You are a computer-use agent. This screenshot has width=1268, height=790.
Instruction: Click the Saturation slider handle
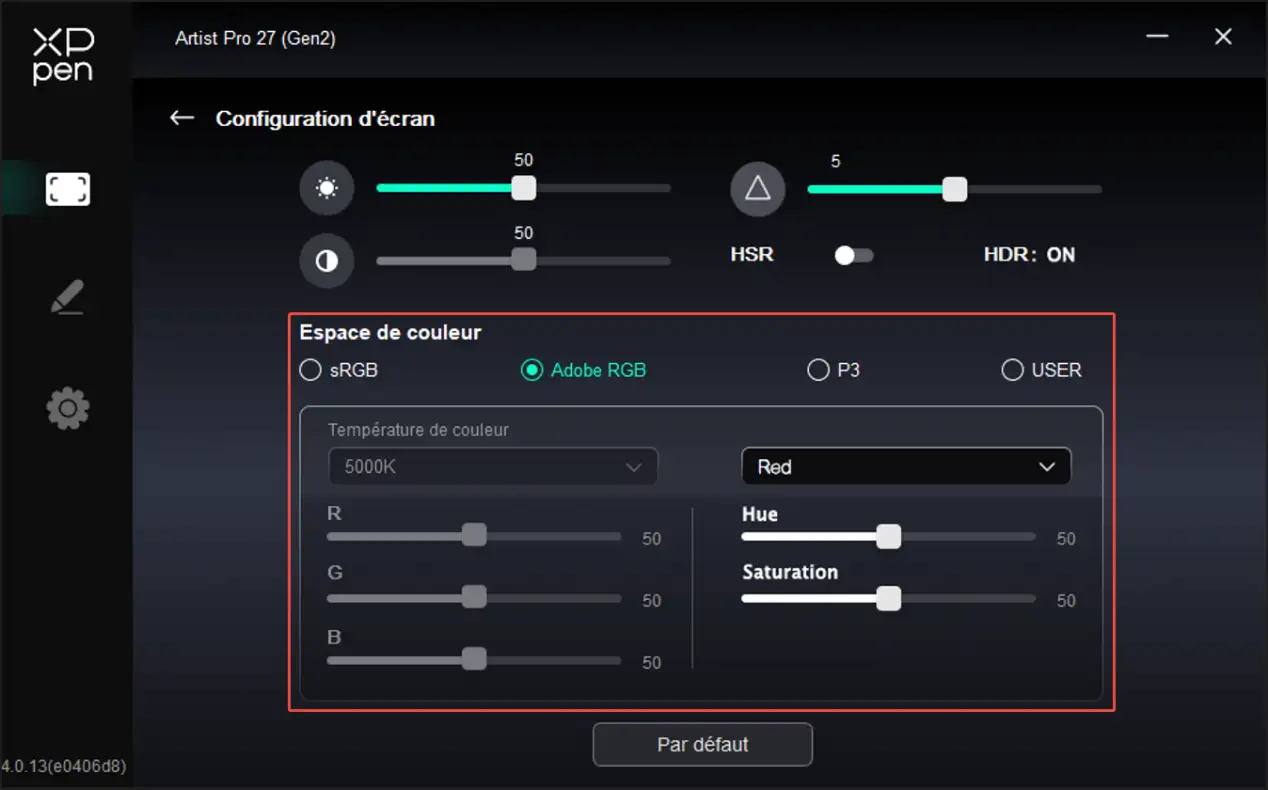point(888,598)
